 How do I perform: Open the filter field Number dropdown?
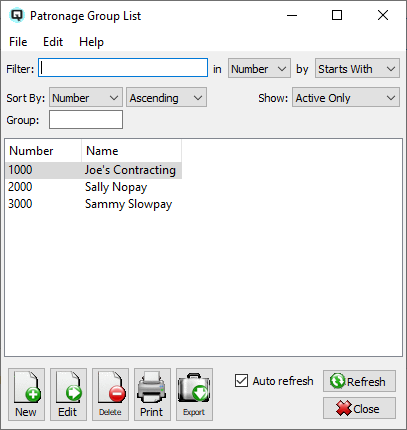point(259,69)
